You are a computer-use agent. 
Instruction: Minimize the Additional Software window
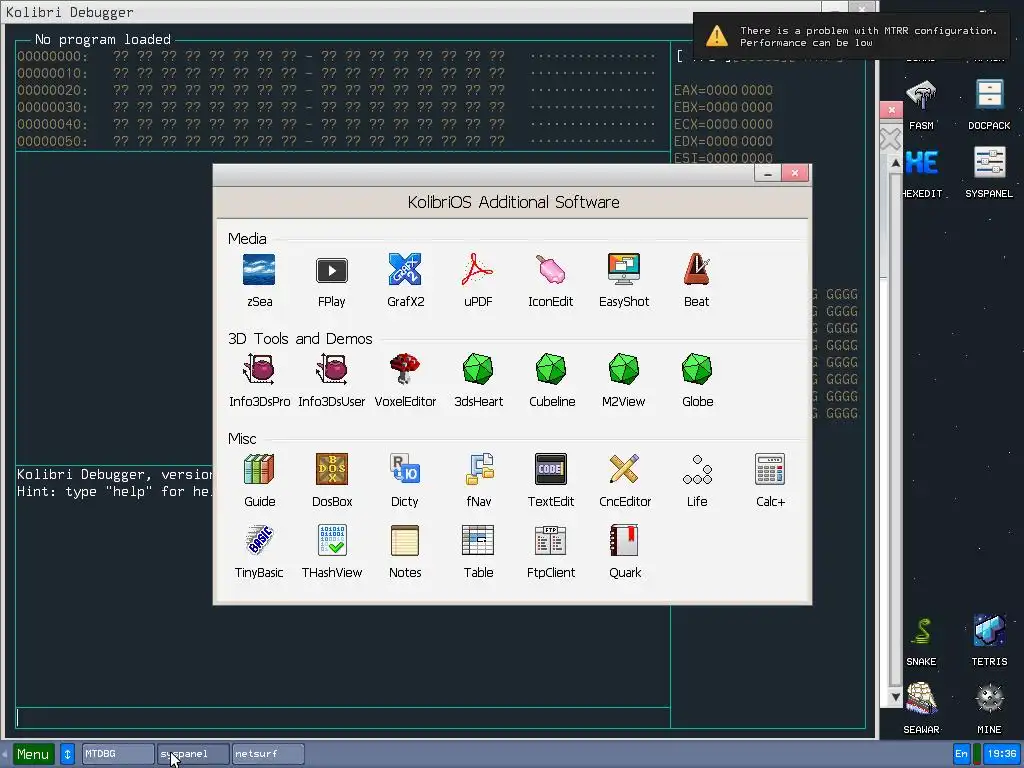(x=767, y=173)
